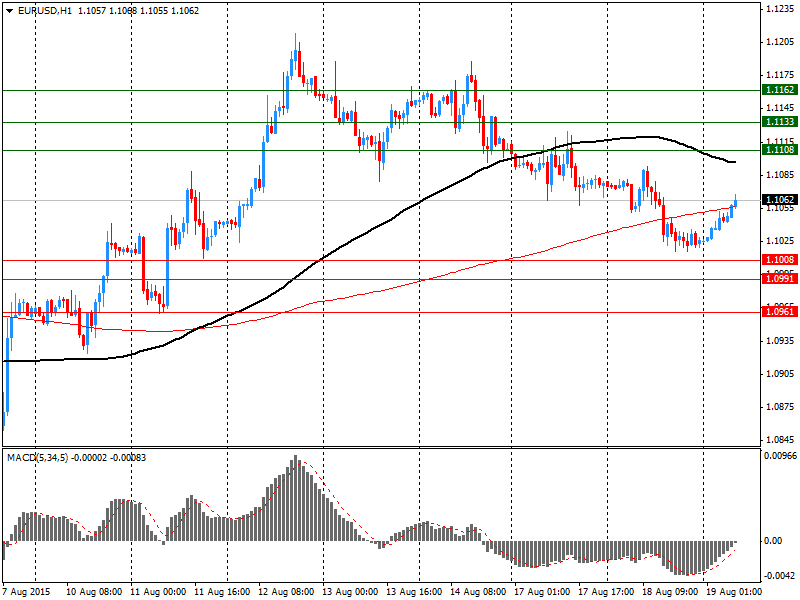
Task: Select the 1.1085 price scale value
Action: click(x=781, y=174)
